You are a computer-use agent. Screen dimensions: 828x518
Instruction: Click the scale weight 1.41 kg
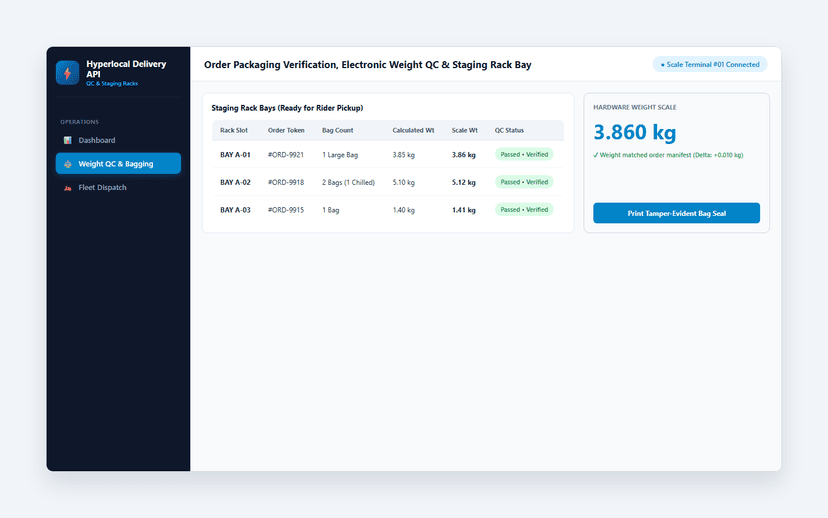(464, 210)
